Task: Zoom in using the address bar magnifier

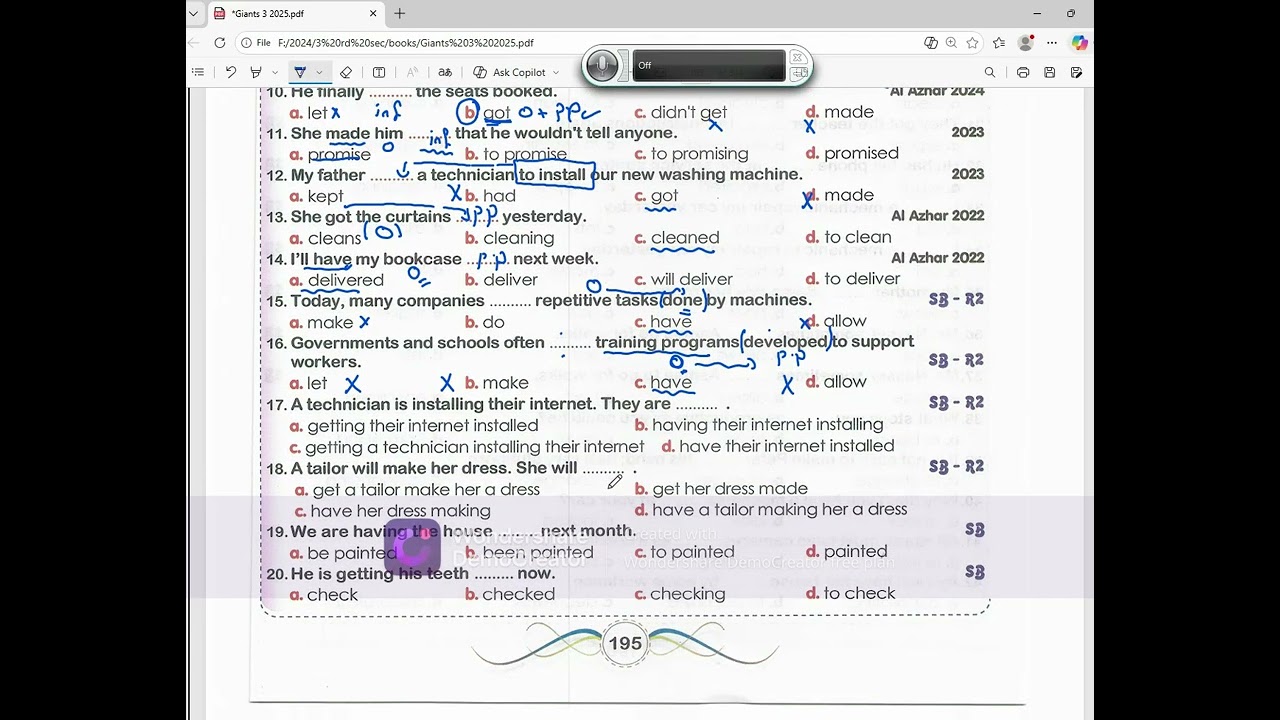Action: click(951, 43)
